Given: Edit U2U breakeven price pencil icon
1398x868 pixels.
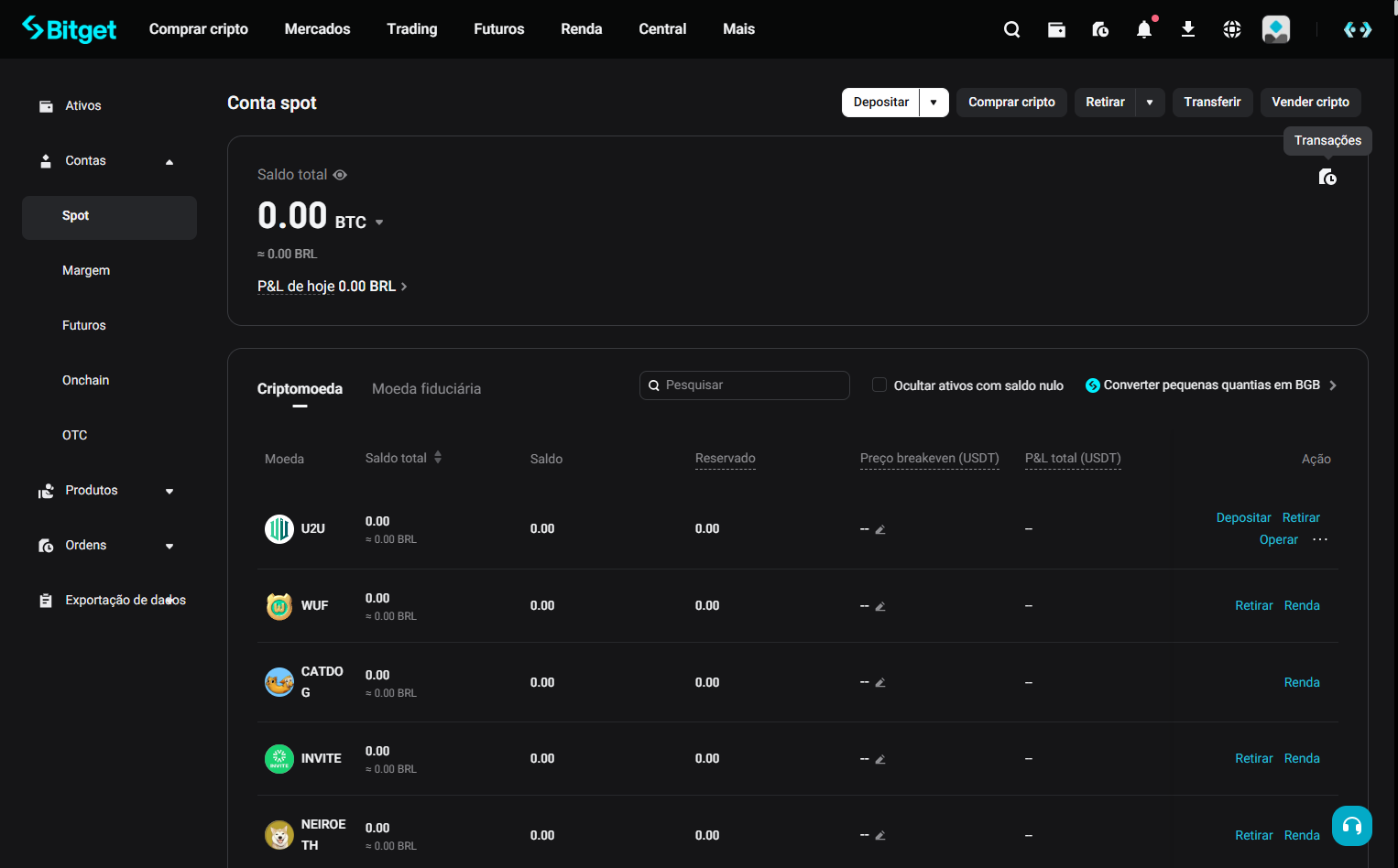Looking at the screenshot, I should click(880, 529).
